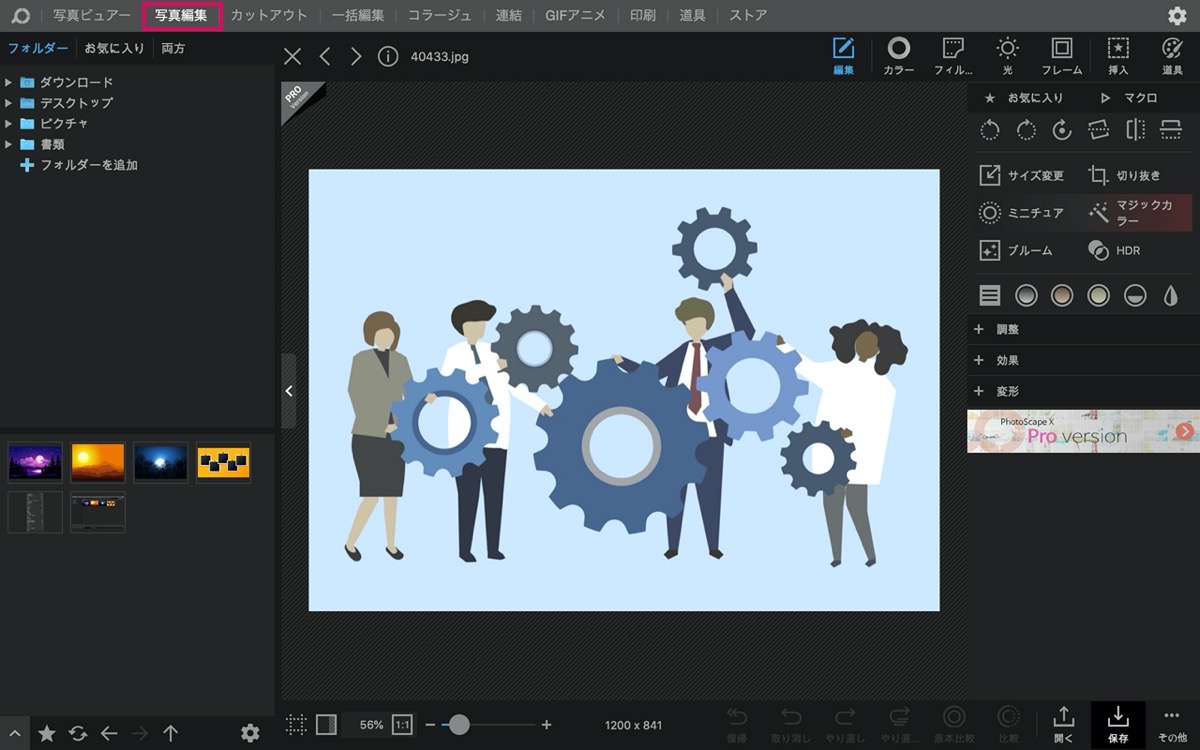Select the 切り抜き crop tool
Image resolution: width=1200 pixels, height=750 pixels.
pos(1125,175)
